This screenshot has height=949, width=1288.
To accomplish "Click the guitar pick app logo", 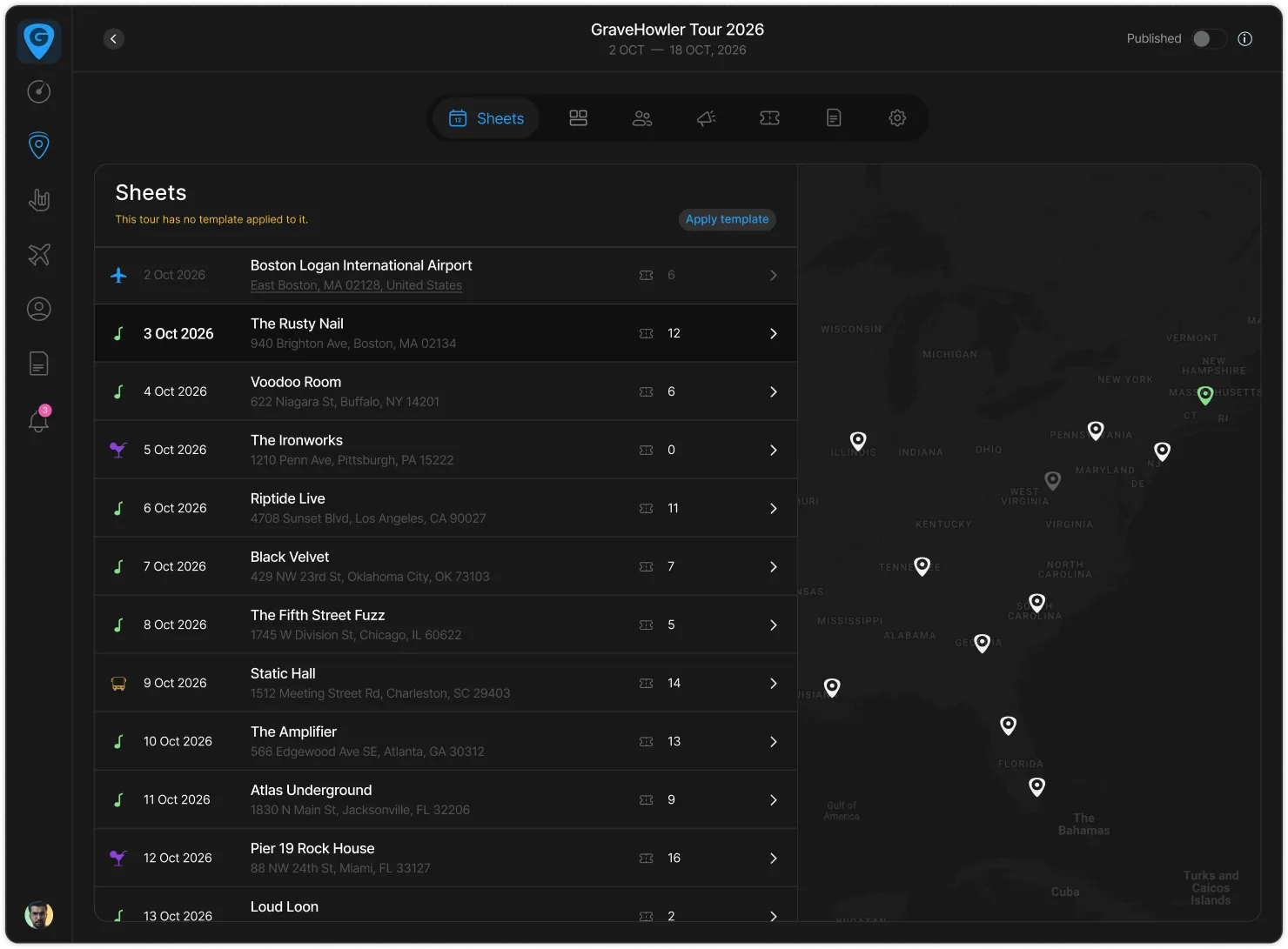I will [39, 41].
